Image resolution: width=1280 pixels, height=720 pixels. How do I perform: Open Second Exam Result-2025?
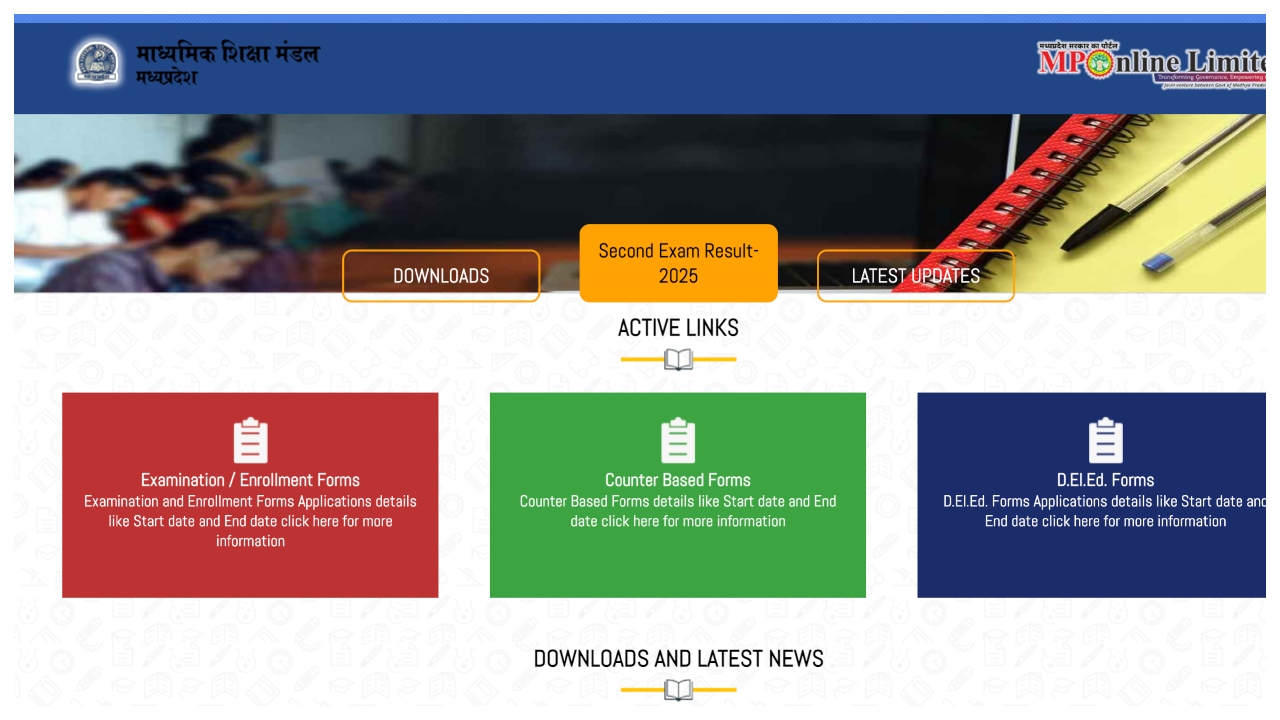(x=678, y=263)
